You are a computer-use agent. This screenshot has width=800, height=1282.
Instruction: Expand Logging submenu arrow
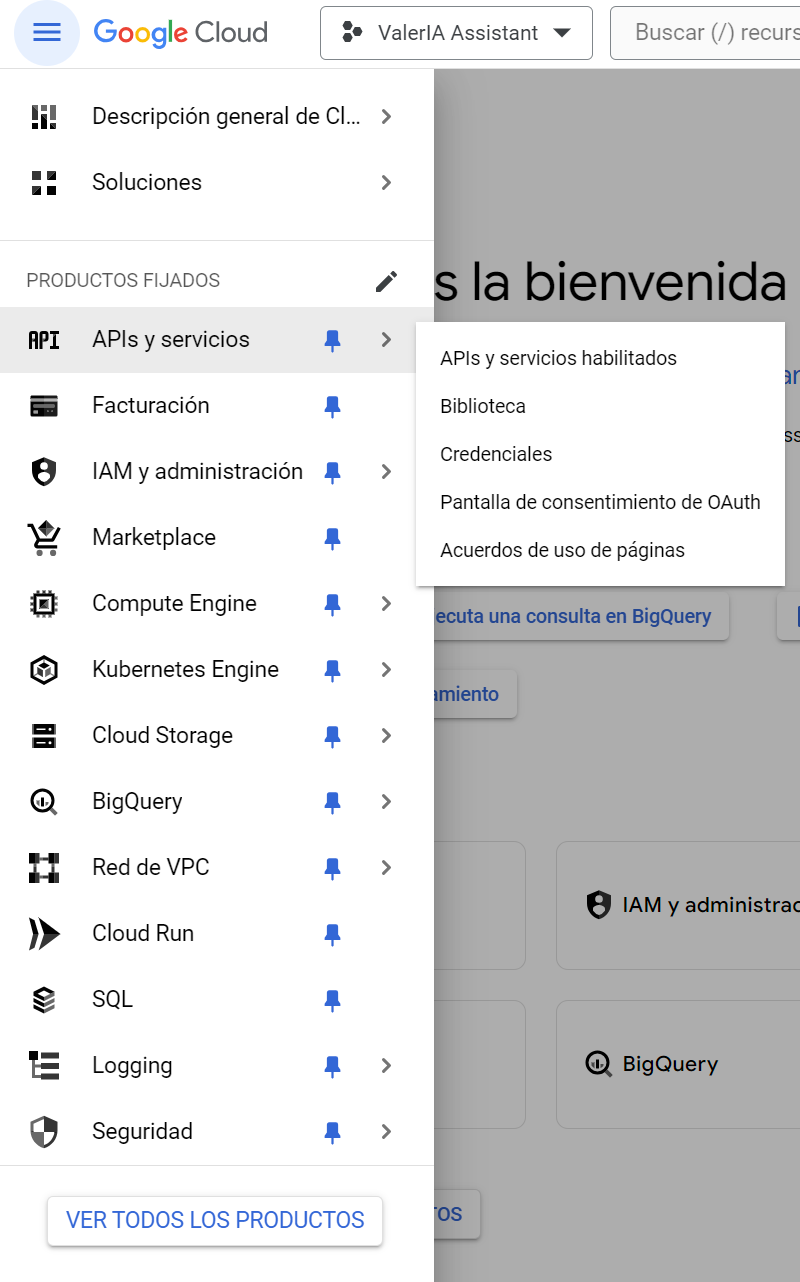click(x=387, y=1066)
